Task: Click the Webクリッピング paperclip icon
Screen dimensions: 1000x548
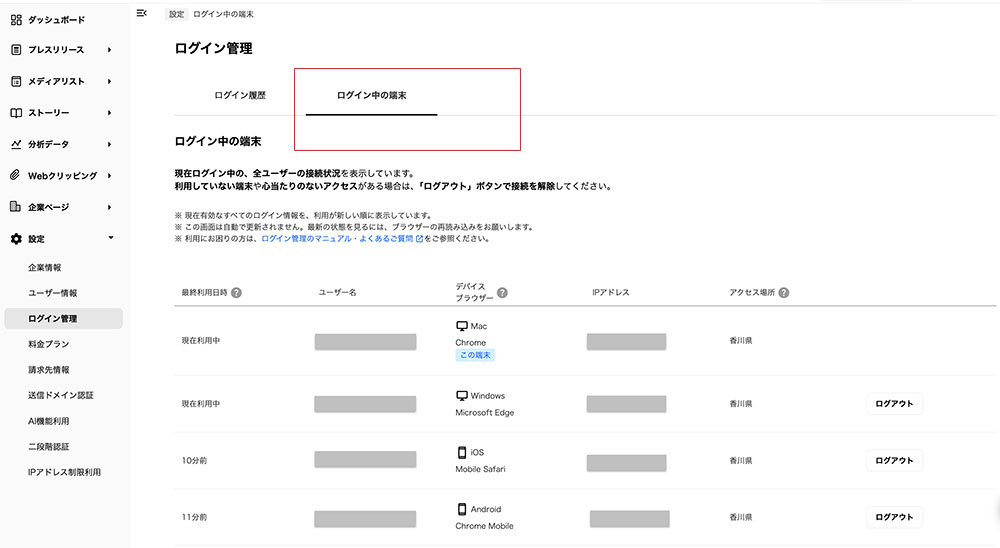Action: tap(16, 176)
